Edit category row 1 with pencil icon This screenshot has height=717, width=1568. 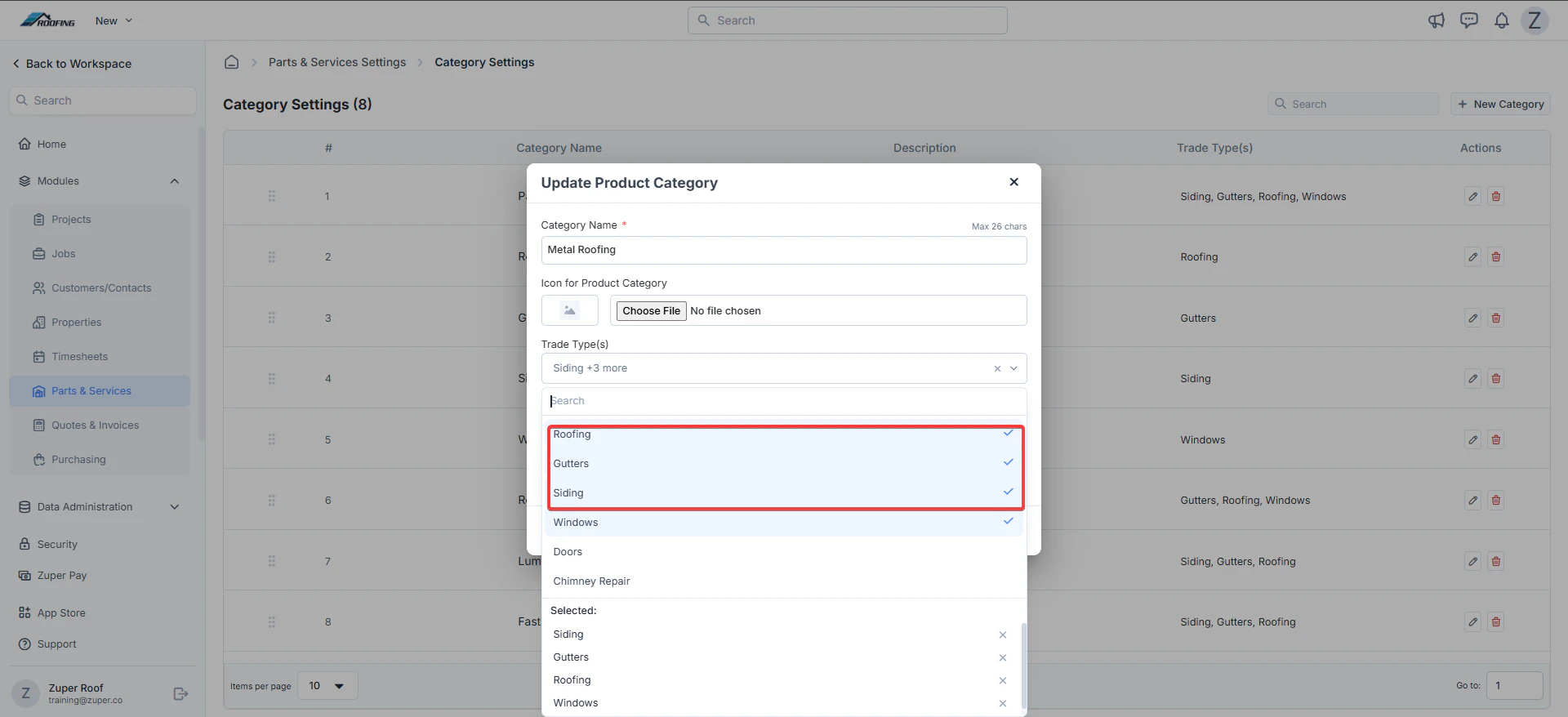tap(1472, 196)
